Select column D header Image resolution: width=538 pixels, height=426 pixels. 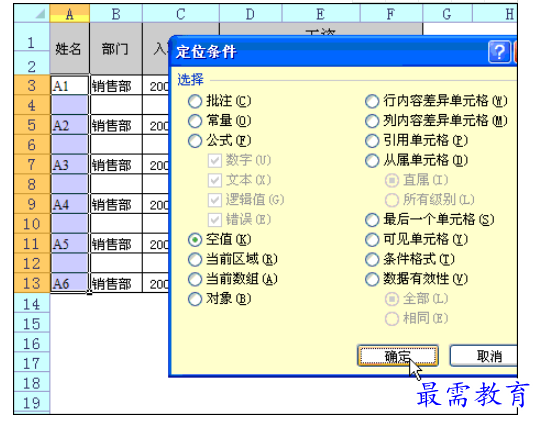(250, 14)
